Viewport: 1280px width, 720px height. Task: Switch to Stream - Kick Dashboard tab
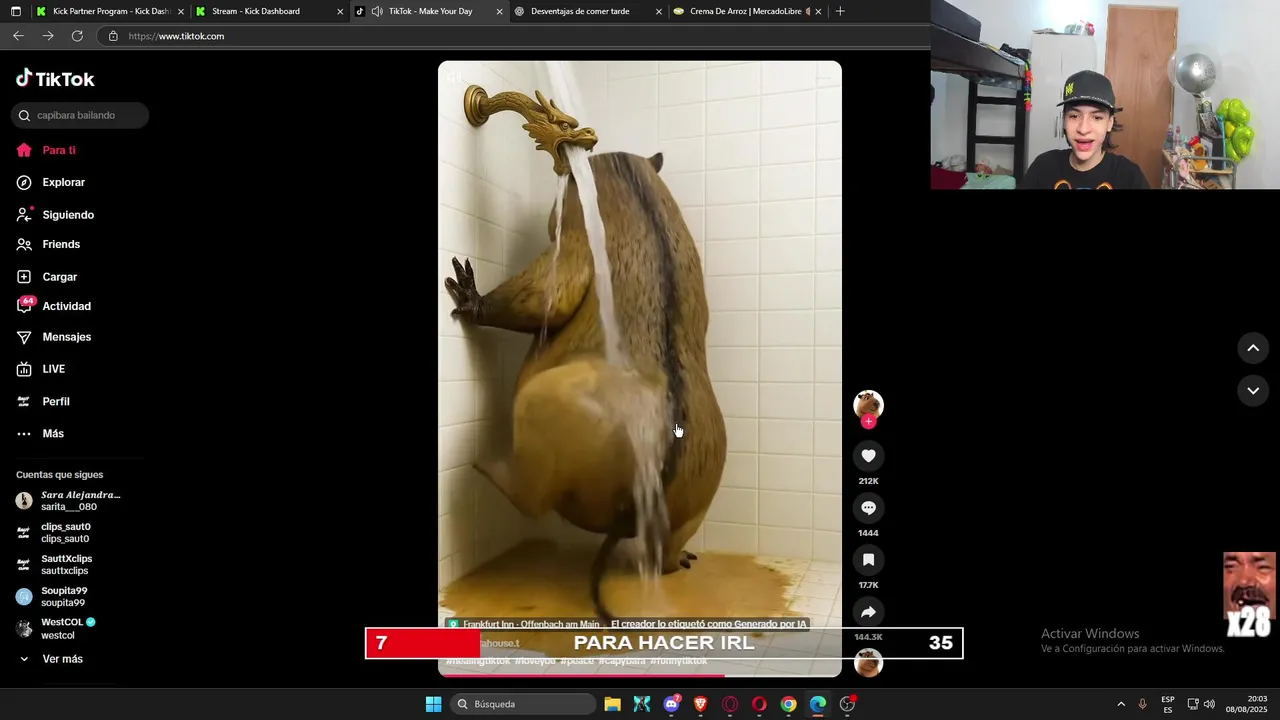click(268, 12)
